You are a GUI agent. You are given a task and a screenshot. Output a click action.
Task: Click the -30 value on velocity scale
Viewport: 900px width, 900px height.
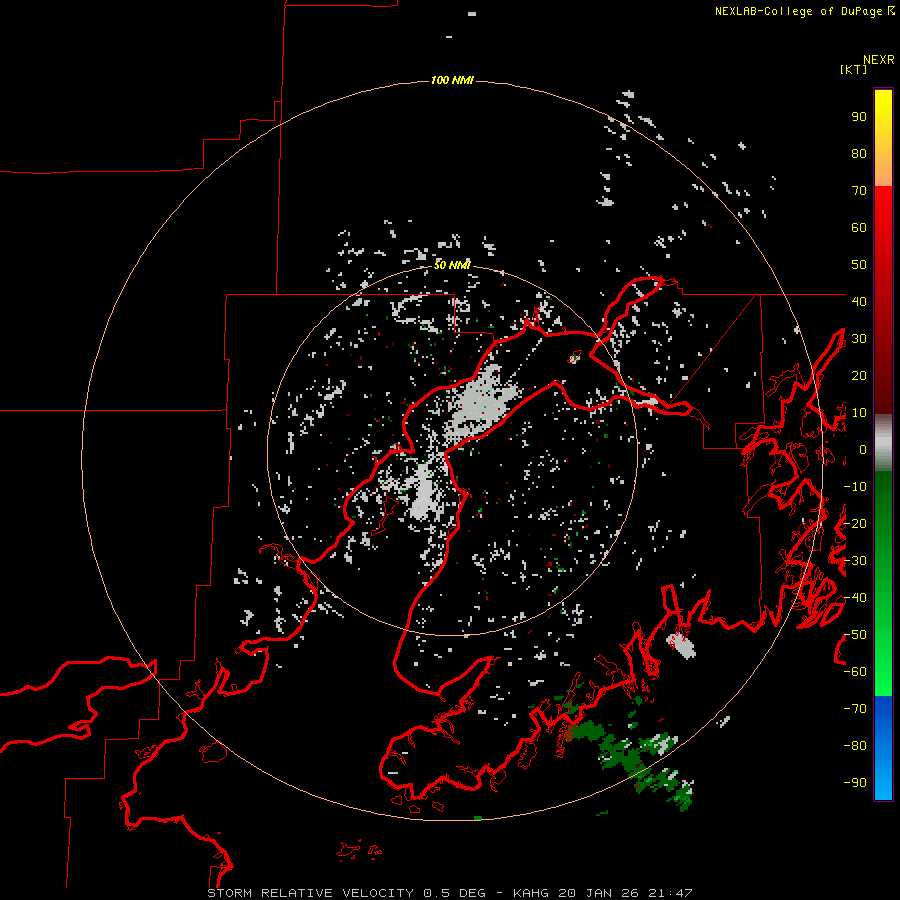(855, 561)
